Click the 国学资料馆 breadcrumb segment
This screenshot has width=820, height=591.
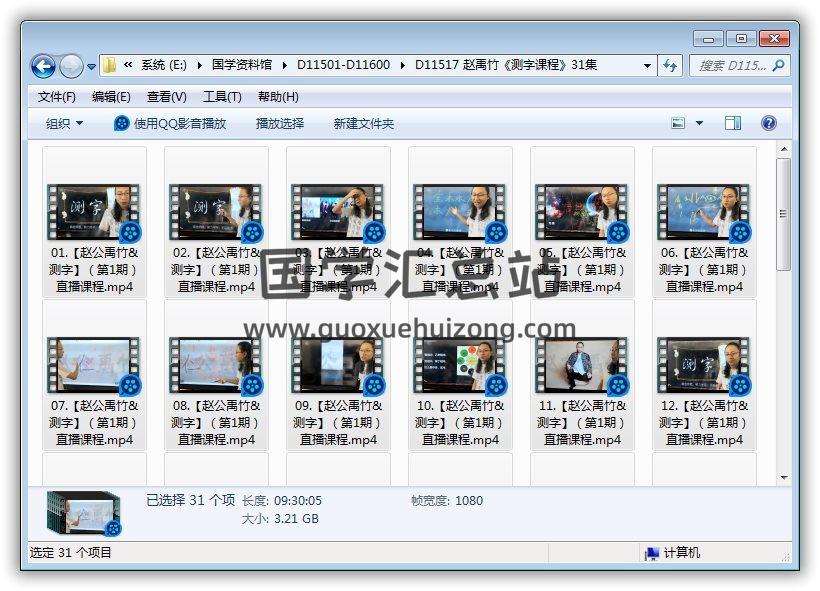coord(241,66)
